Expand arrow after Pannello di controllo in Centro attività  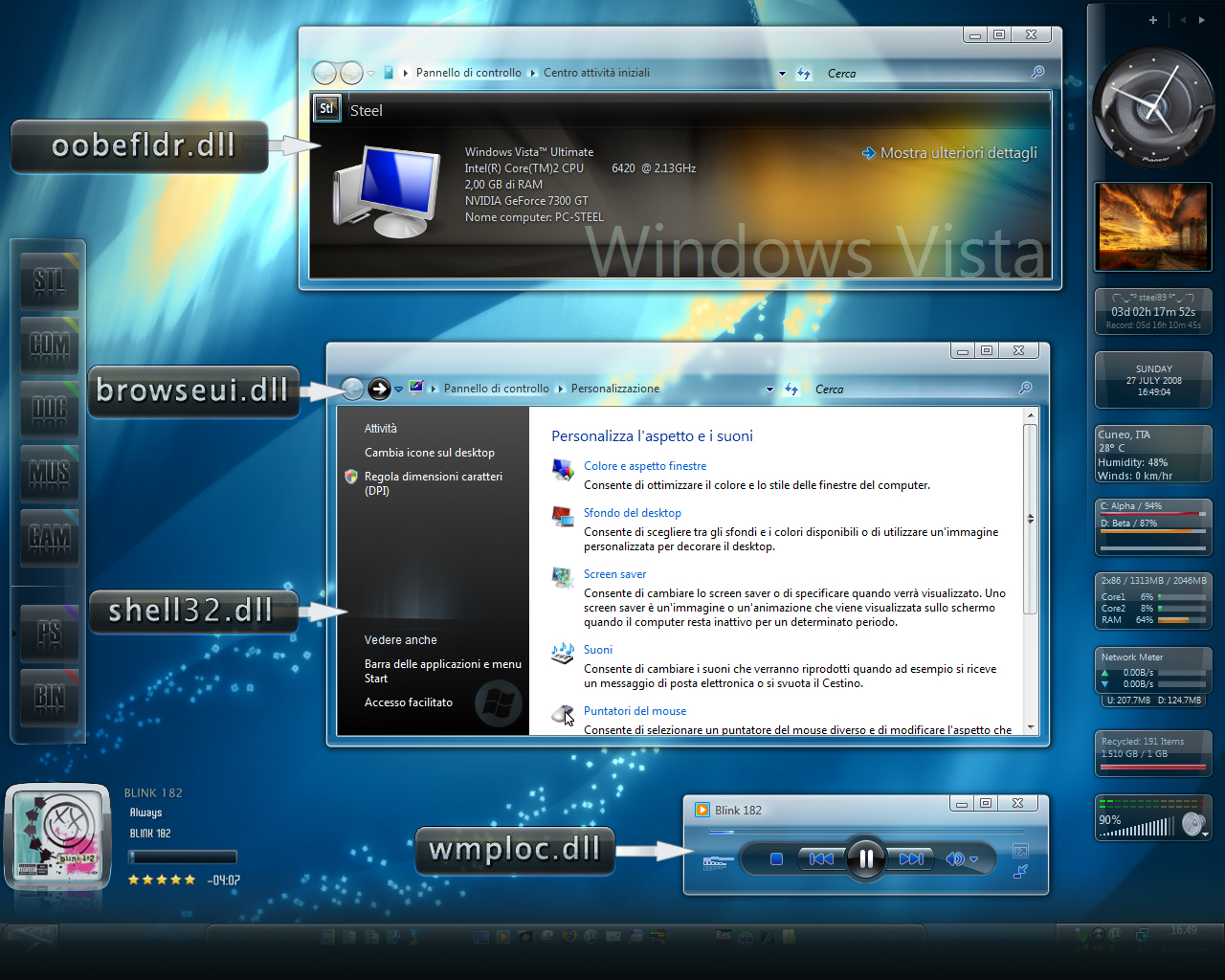click(533, 74)
